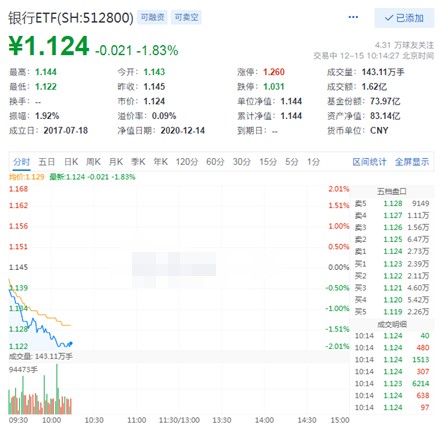Click the 全屏显示 fullscreen link
Image resolution: width=439 pixels, height=432 pixels.
point(412,162)
